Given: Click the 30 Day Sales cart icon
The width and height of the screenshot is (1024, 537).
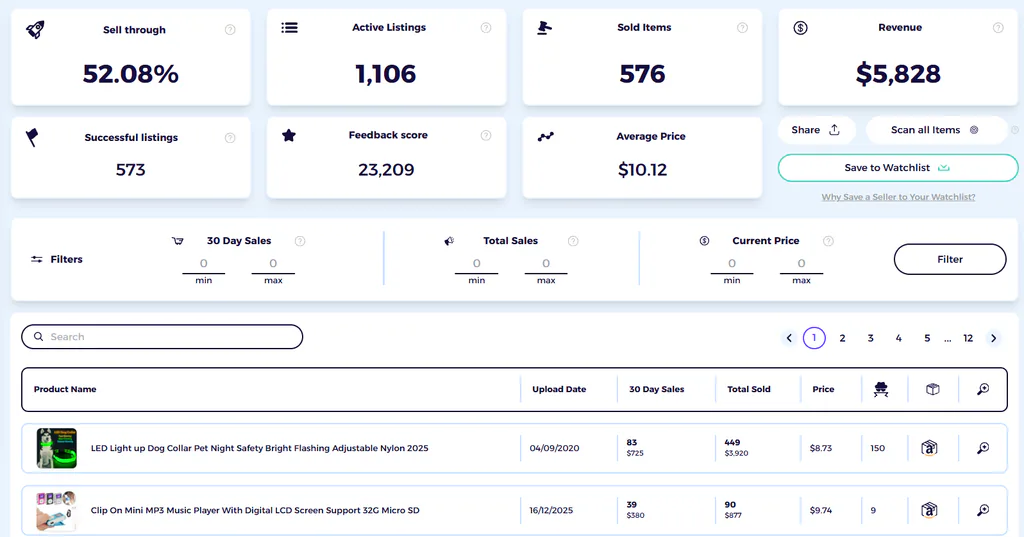Looking at the screenshot, I should pos(178,241).
